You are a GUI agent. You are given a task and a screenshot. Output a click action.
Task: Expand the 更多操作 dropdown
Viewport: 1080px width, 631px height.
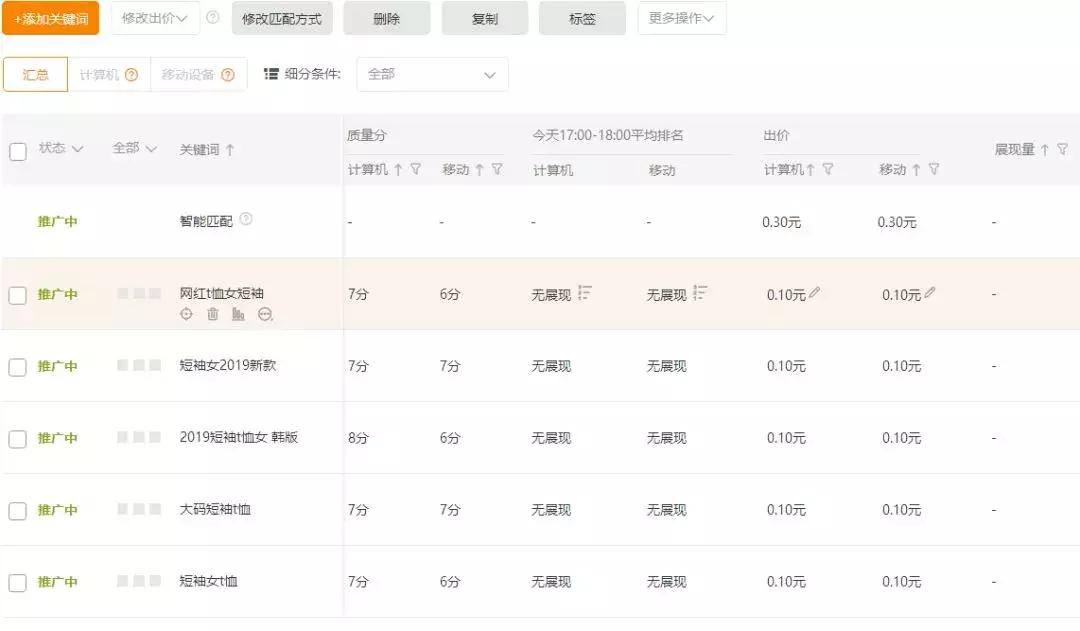click(681, 17)
